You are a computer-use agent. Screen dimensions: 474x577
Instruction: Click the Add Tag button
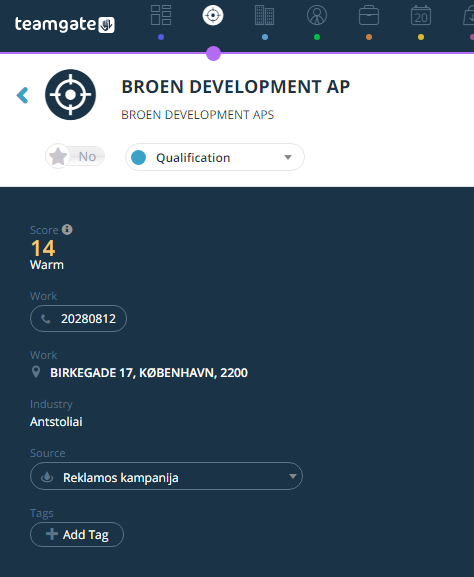coord(77,534)
